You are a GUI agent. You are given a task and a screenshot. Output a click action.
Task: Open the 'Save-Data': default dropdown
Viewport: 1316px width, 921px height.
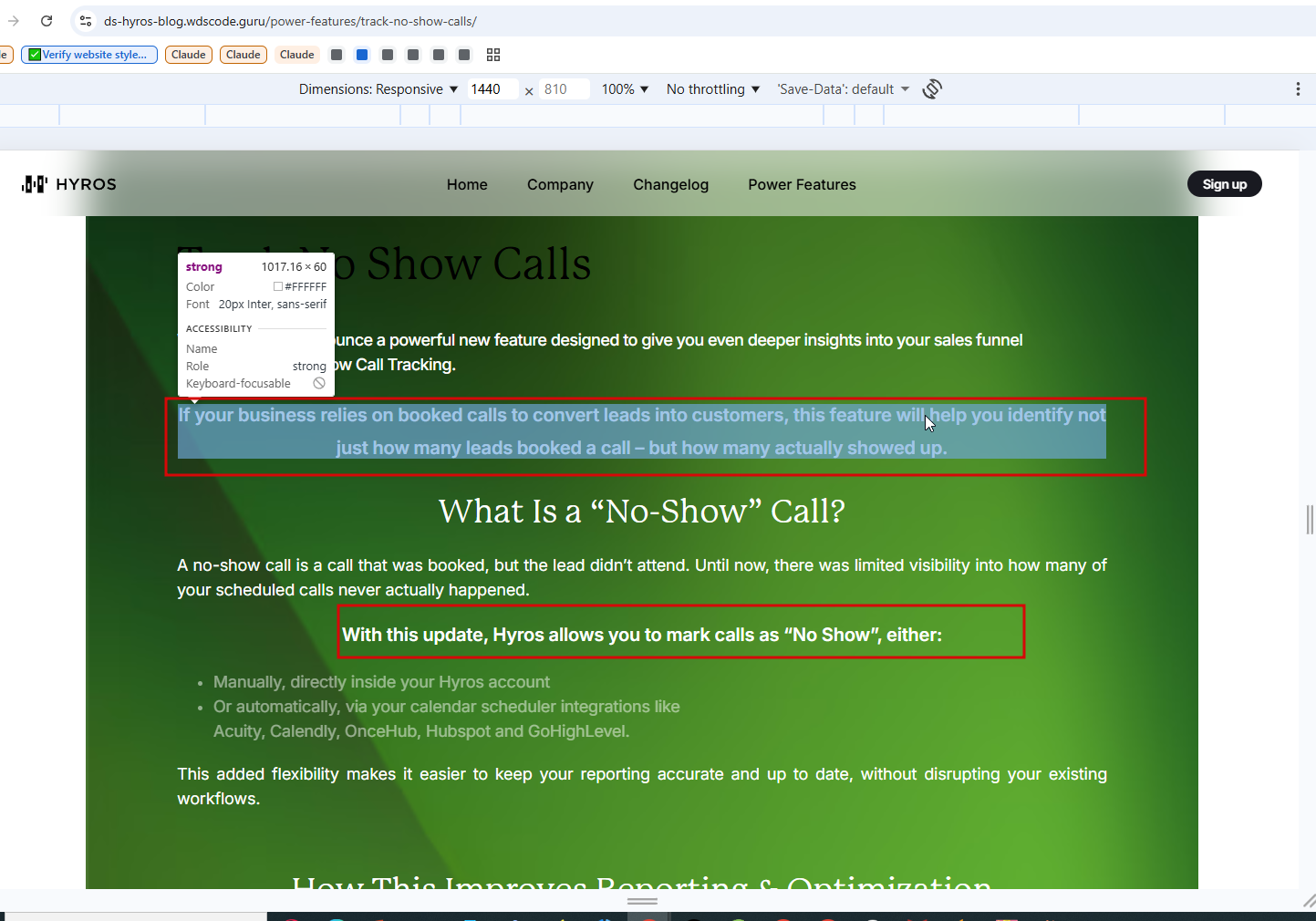click(843, 89)
